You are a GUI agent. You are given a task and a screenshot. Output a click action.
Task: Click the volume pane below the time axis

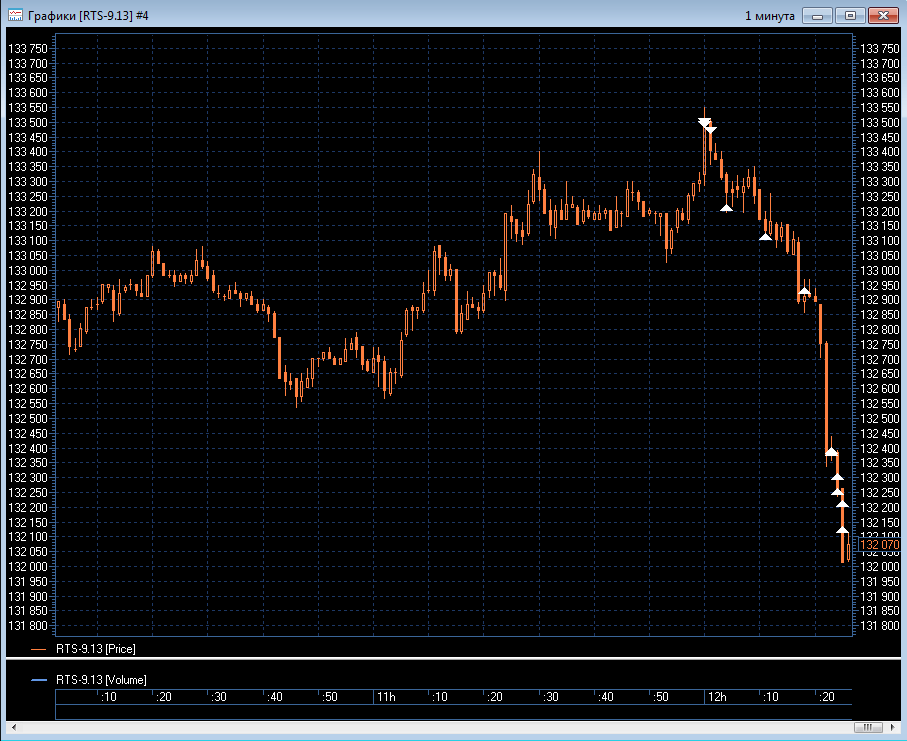(x=454, y=712)
